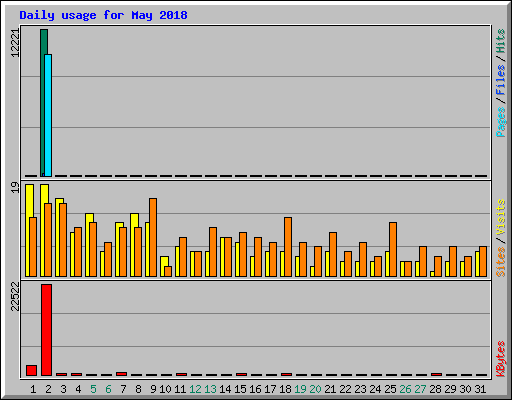Image resolution: width=512 pixels, height=400 pixels.
Task: Click the orange Sites bar for day 18
Action: [288, 247]
